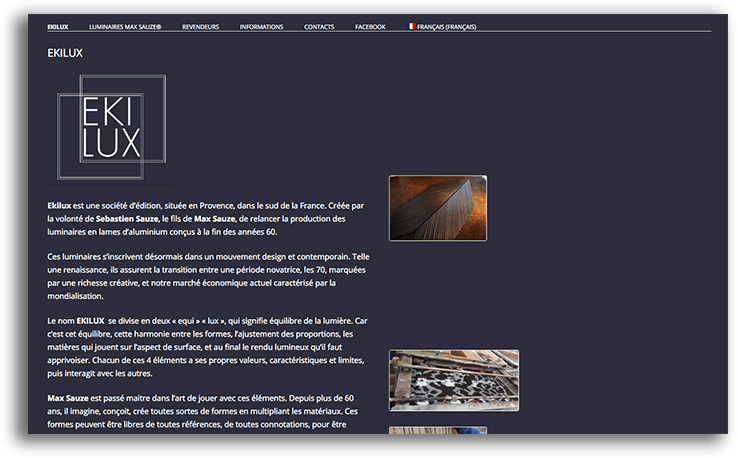
Task: Go to the Revendeurs page
Action: [x=200, y=27]
